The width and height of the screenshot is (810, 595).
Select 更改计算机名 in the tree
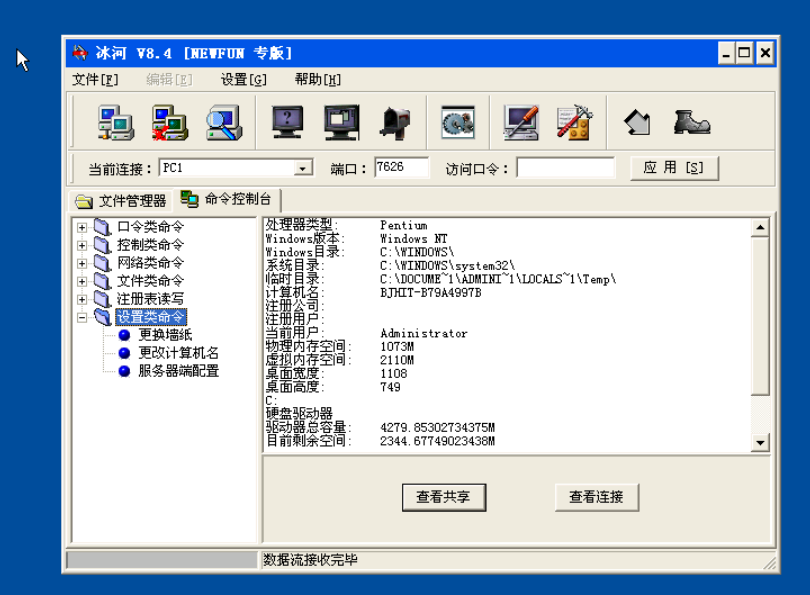179,353
